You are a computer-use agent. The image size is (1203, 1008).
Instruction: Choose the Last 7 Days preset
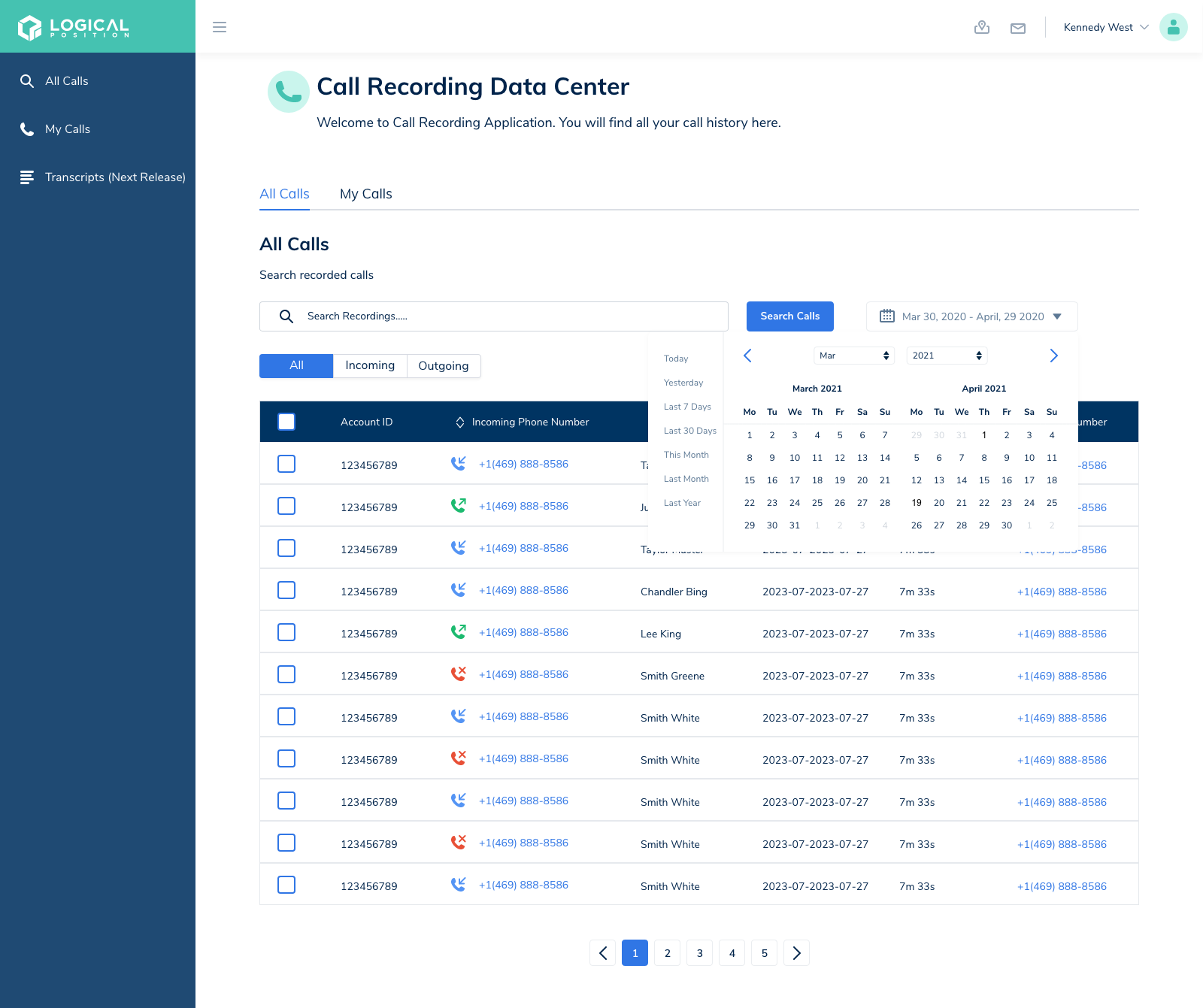tap(687, 407)
